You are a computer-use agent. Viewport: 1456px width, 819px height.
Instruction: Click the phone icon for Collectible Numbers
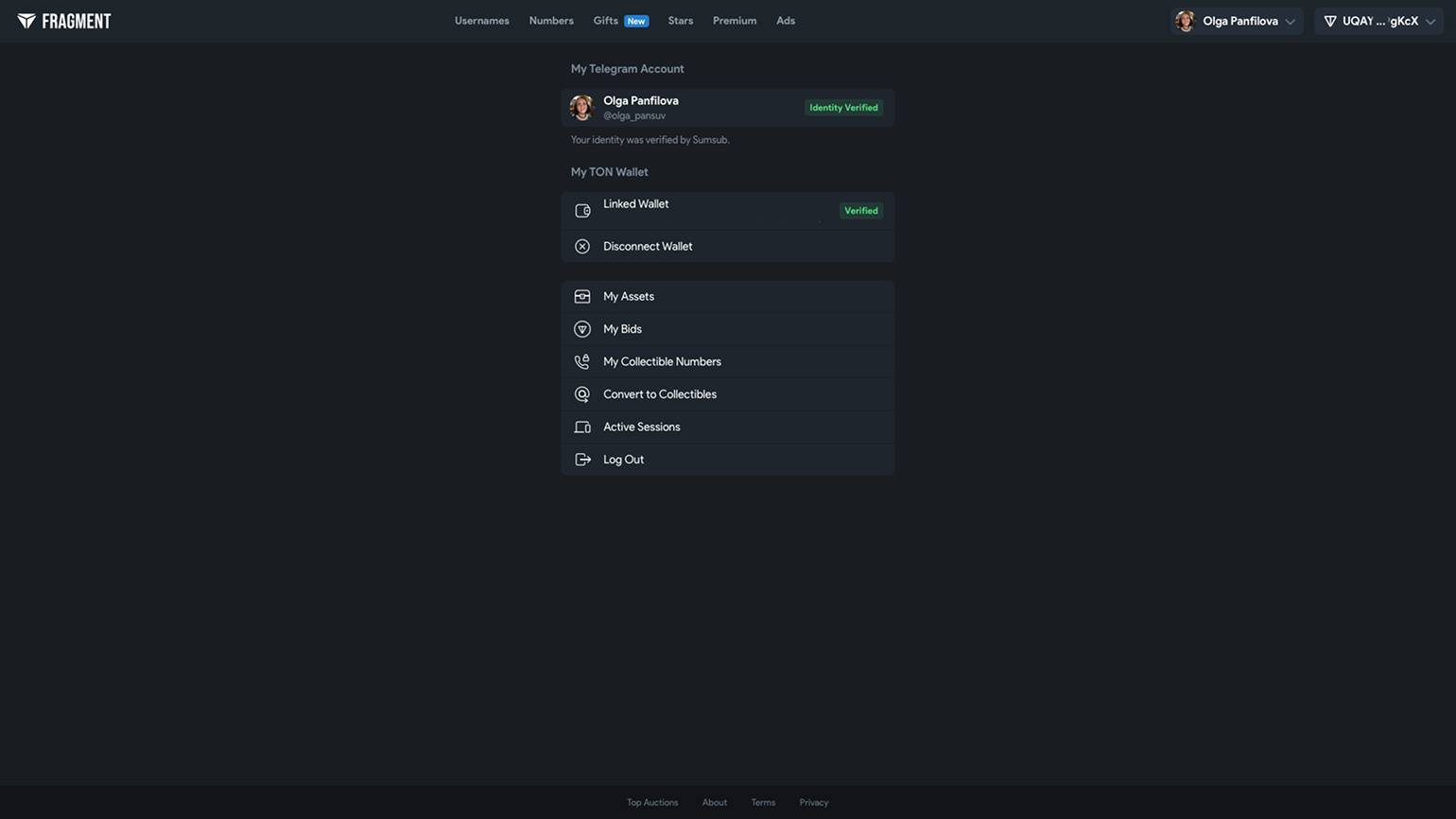click(582, 362)
